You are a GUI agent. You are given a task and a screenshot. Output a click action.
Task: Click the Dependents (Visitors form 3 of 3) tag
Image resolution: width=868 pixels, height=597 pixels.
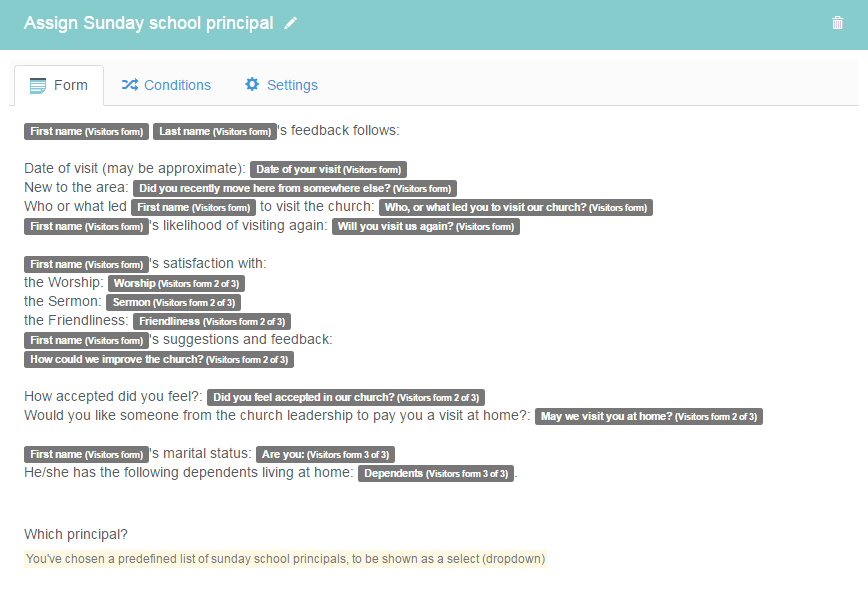pyautogui.click(x=436, y=474)
